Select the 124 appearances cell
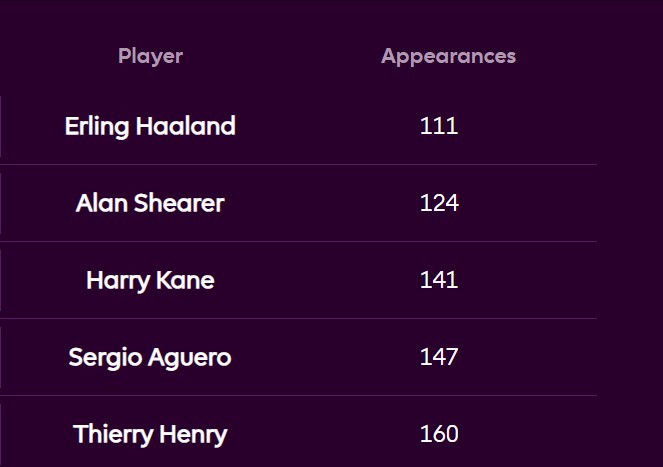 pos(439,203)
